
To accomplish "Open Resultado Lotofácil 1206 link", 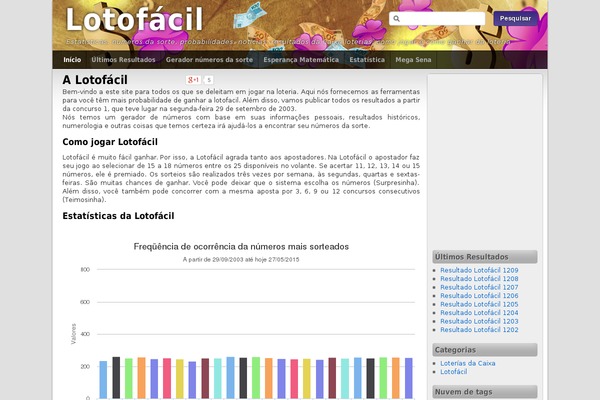I will [479, 296].
